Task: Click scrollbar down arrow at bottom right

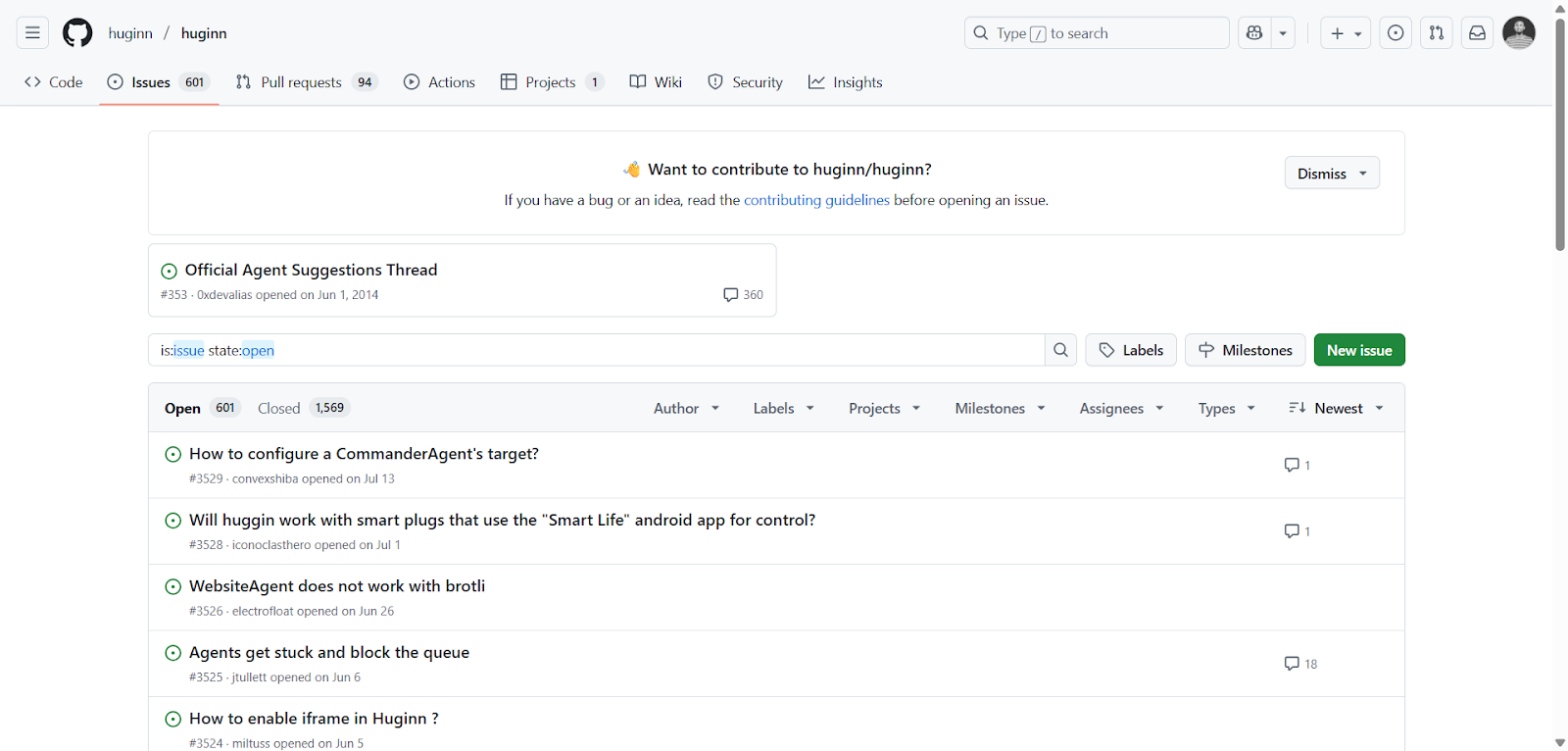Action: [x=1560, y=743]
